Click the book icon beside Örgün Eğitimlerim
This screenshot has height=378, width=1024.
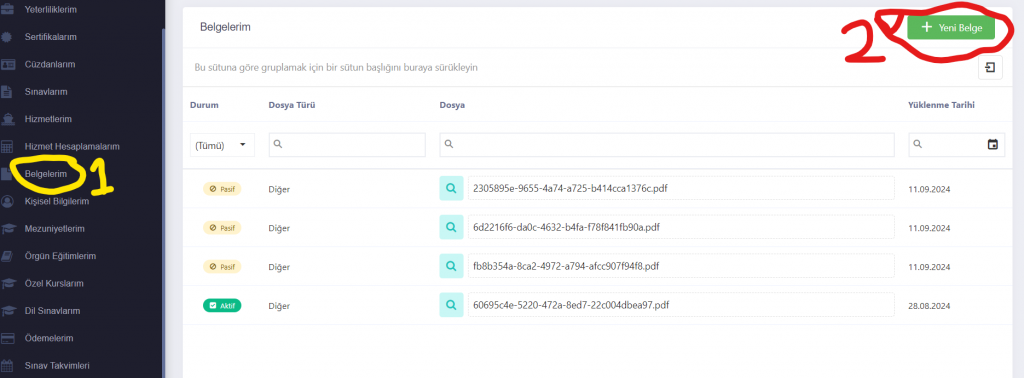[x=7, y=256]
